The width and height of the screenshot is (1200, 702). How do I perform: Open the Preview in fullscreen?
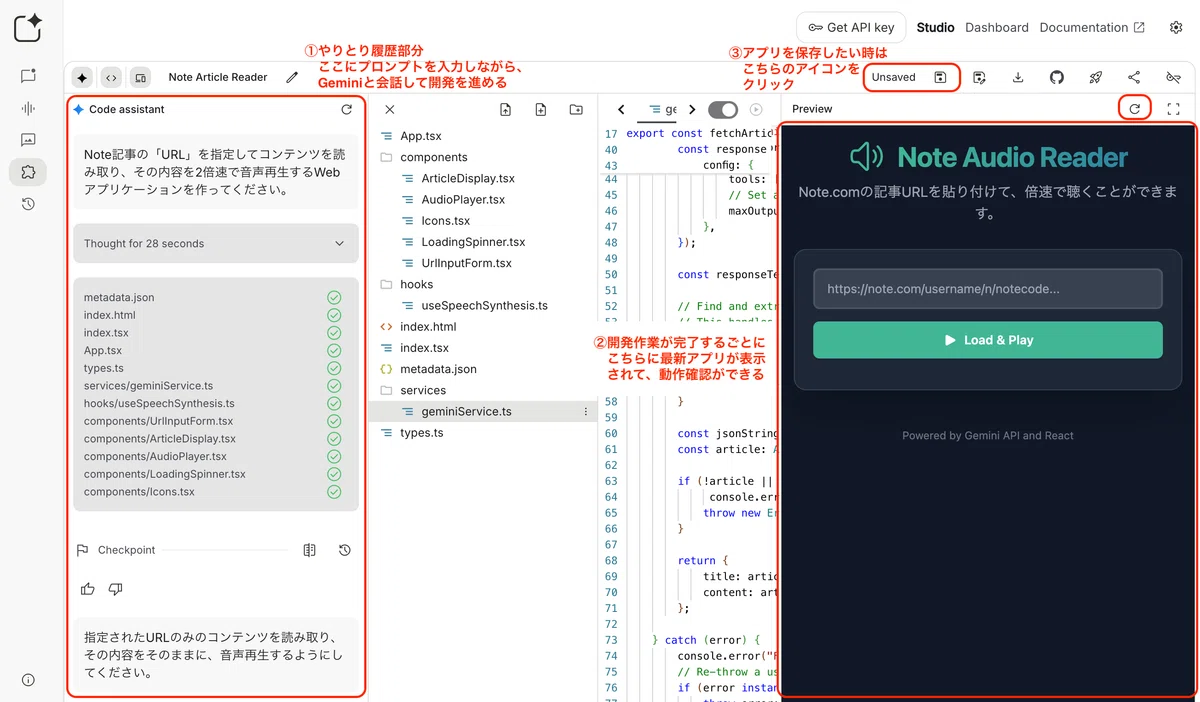click(1174, 108)
